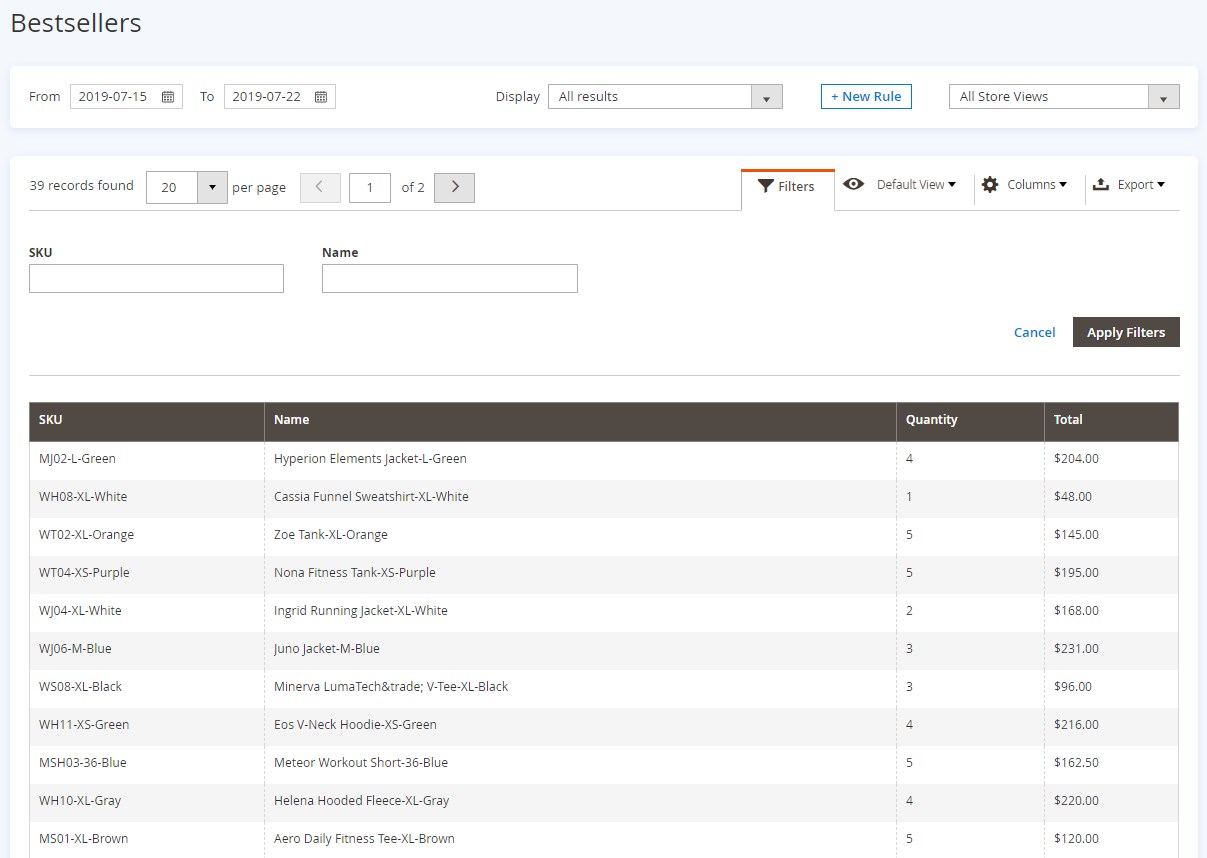Click the current page number field

pos(369,187)
